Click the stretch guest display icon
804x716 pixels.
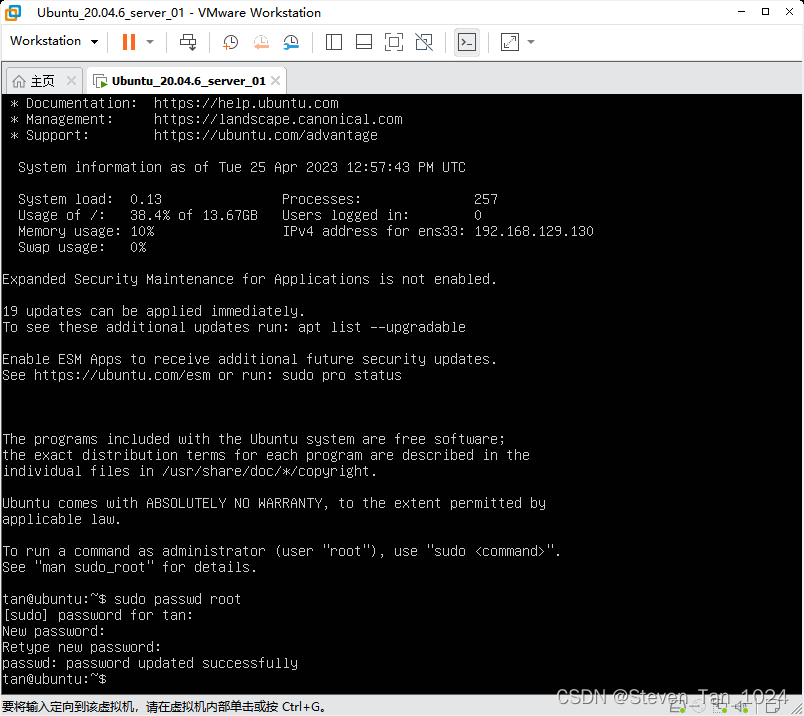pos(510,42)
